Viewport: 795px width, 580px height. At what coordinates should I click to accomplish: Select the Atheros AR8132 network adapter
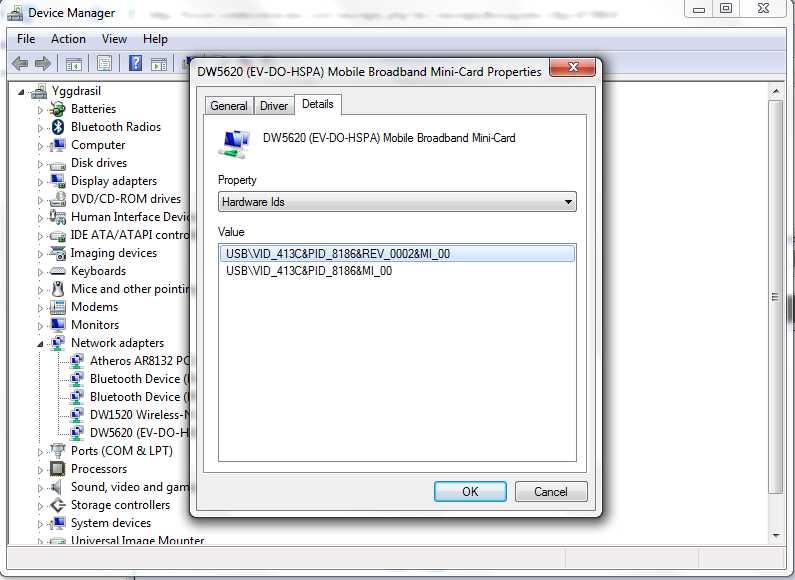pos(140,361)
